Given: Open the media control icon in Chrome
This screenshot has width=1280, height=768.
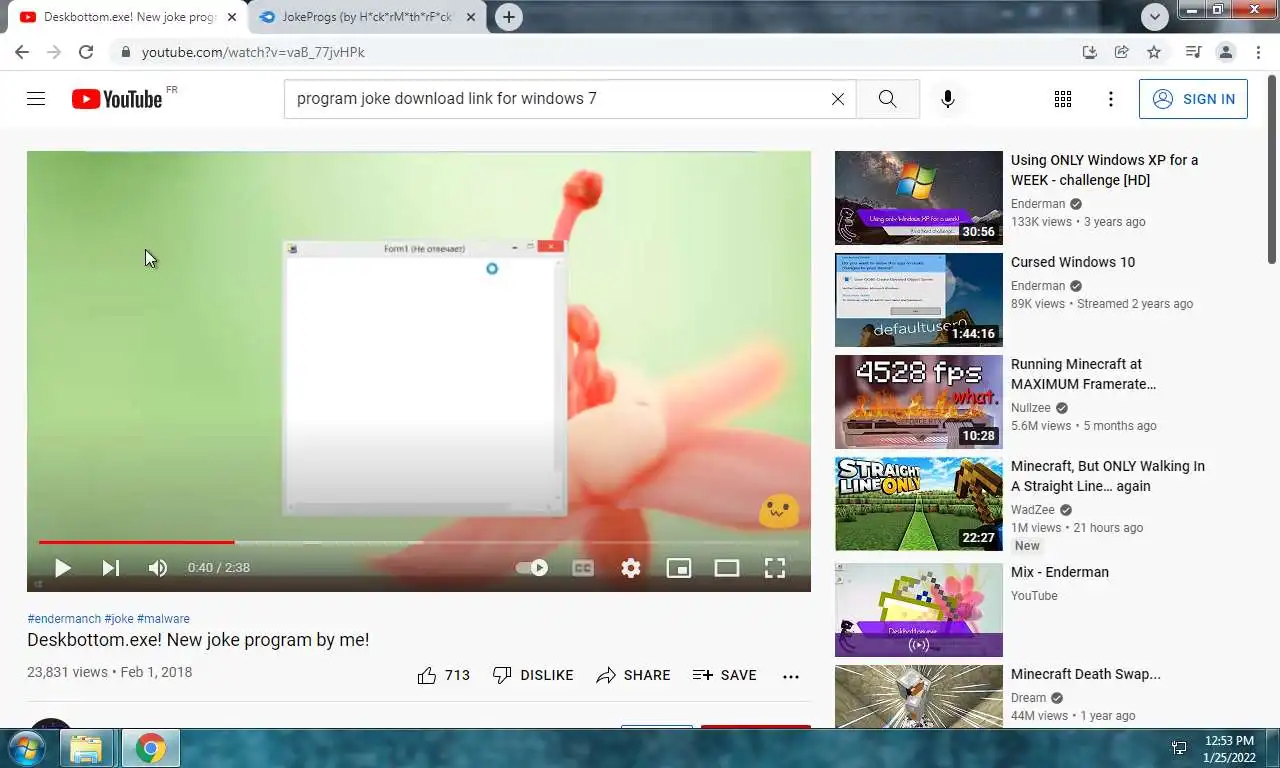Looking at the screenshot, I should [x=1193, y=52].
